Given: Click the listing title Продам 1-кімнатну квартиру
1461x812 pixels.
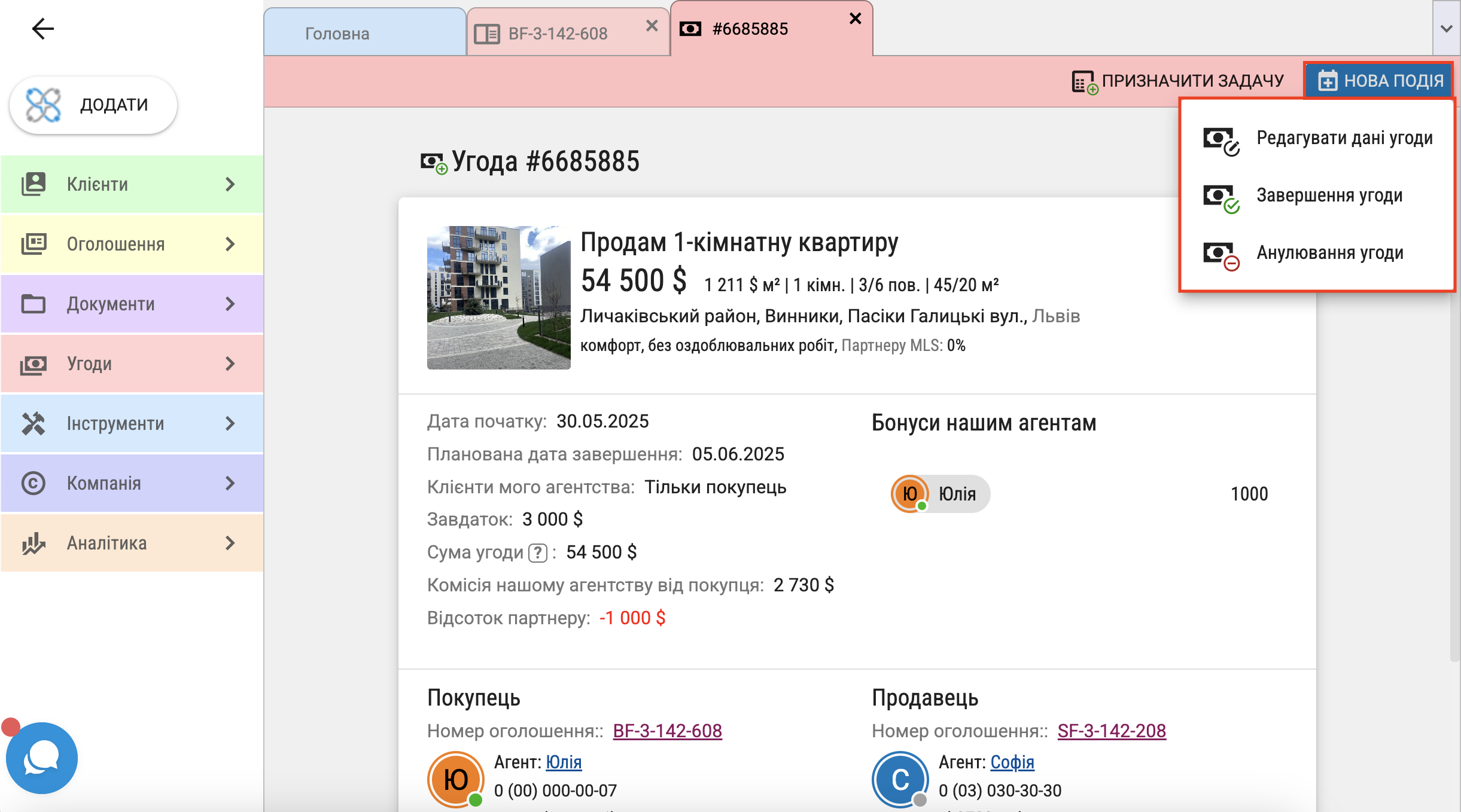Looking at the screenshot, I should (739, 243).
